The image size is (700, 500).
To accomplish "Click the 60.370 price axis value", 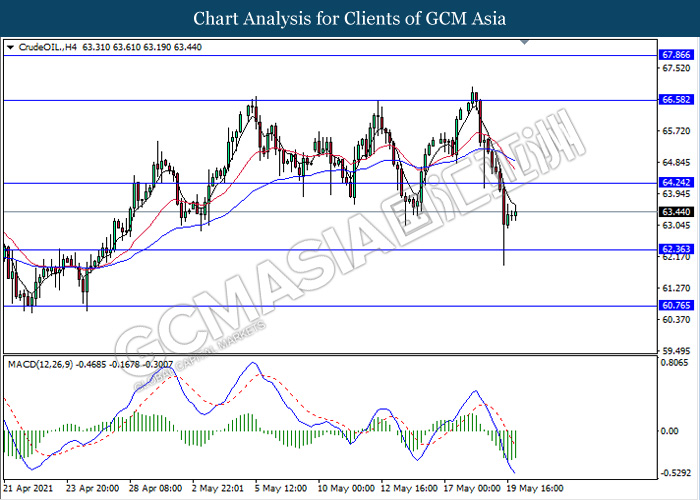I will click(676, 320).
